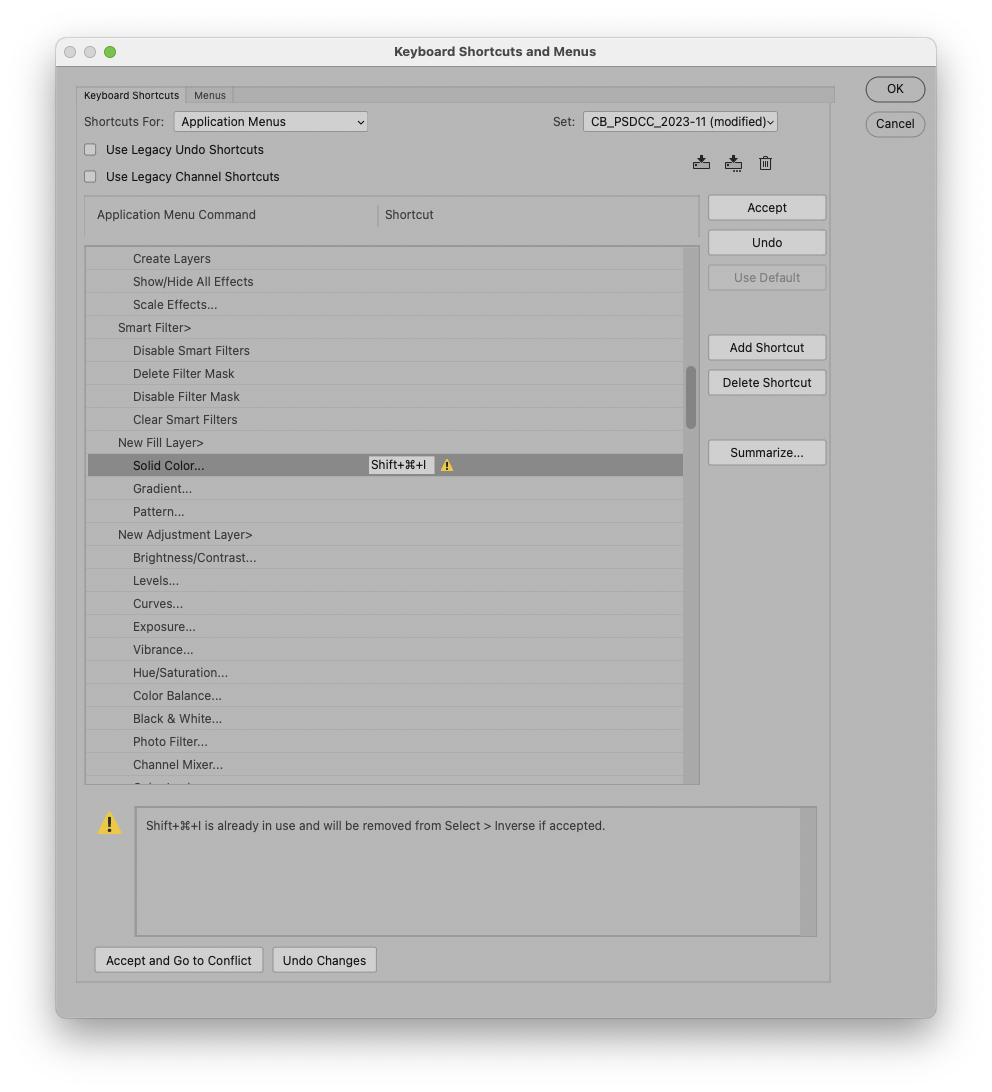This screenshot has height=1092, width=992.
Task: Select the Keyboard Shortcuts tab
Action: 131,95
